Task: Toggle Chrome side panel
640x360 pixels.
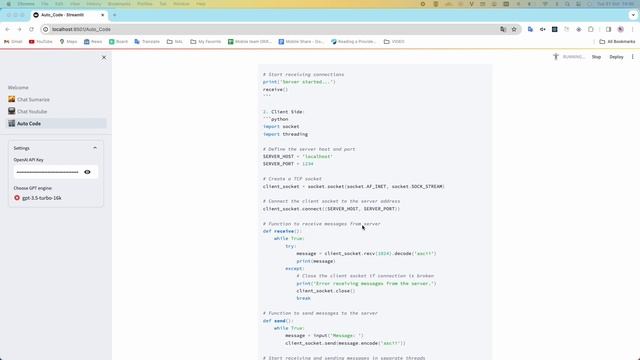Action: click(608, 29)
